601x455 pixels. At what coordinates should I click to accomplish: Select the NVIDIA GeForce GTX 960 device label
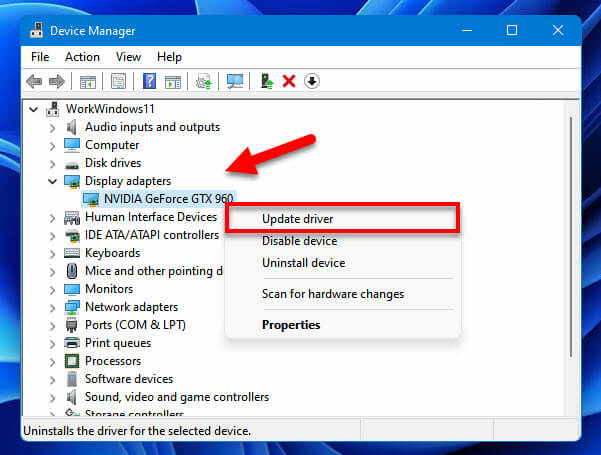pyautogui.click(x=169, y=199)
